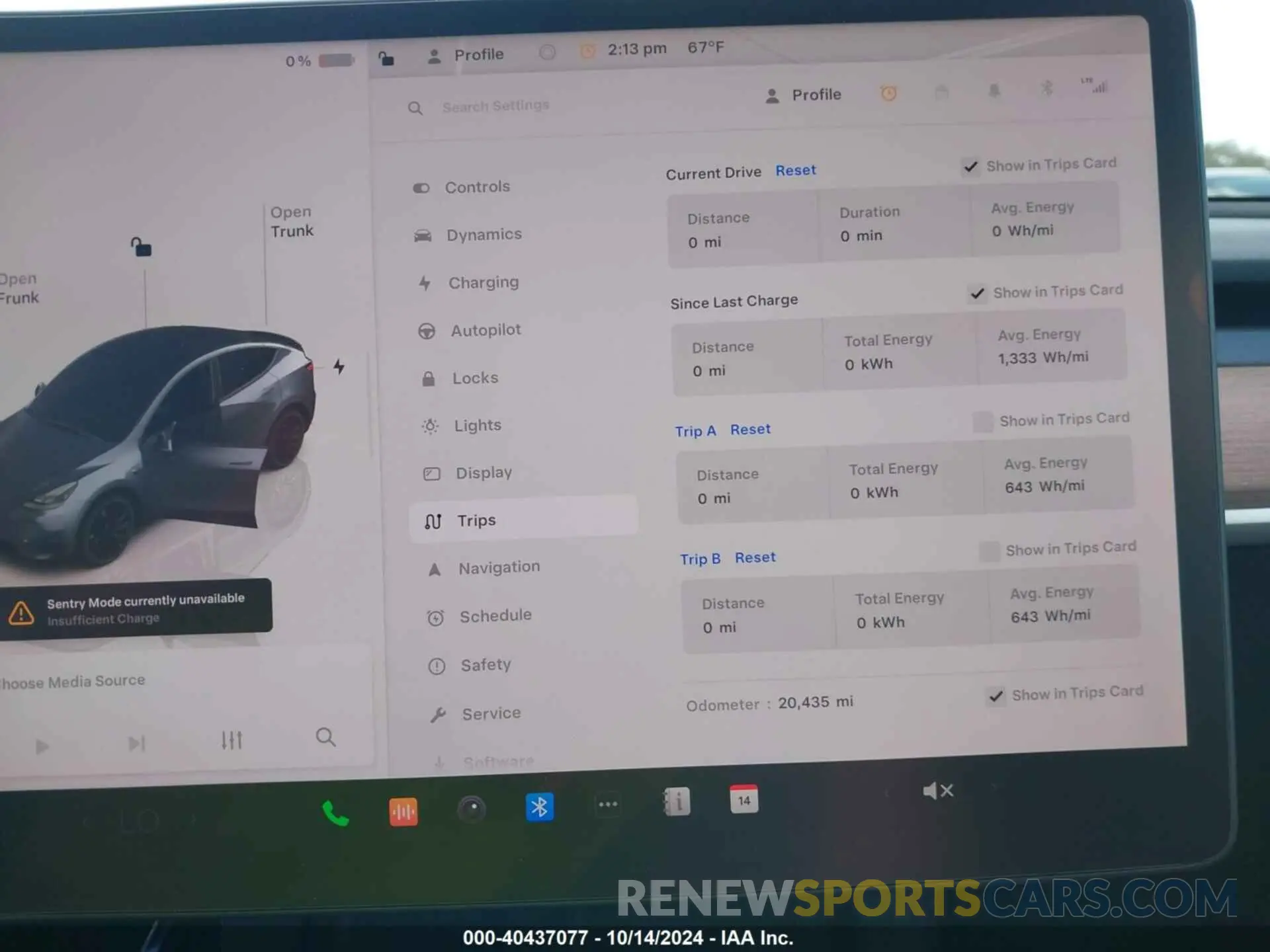
Task: Tap the unlock padlock icon above the car
Action: pos(141,247)
